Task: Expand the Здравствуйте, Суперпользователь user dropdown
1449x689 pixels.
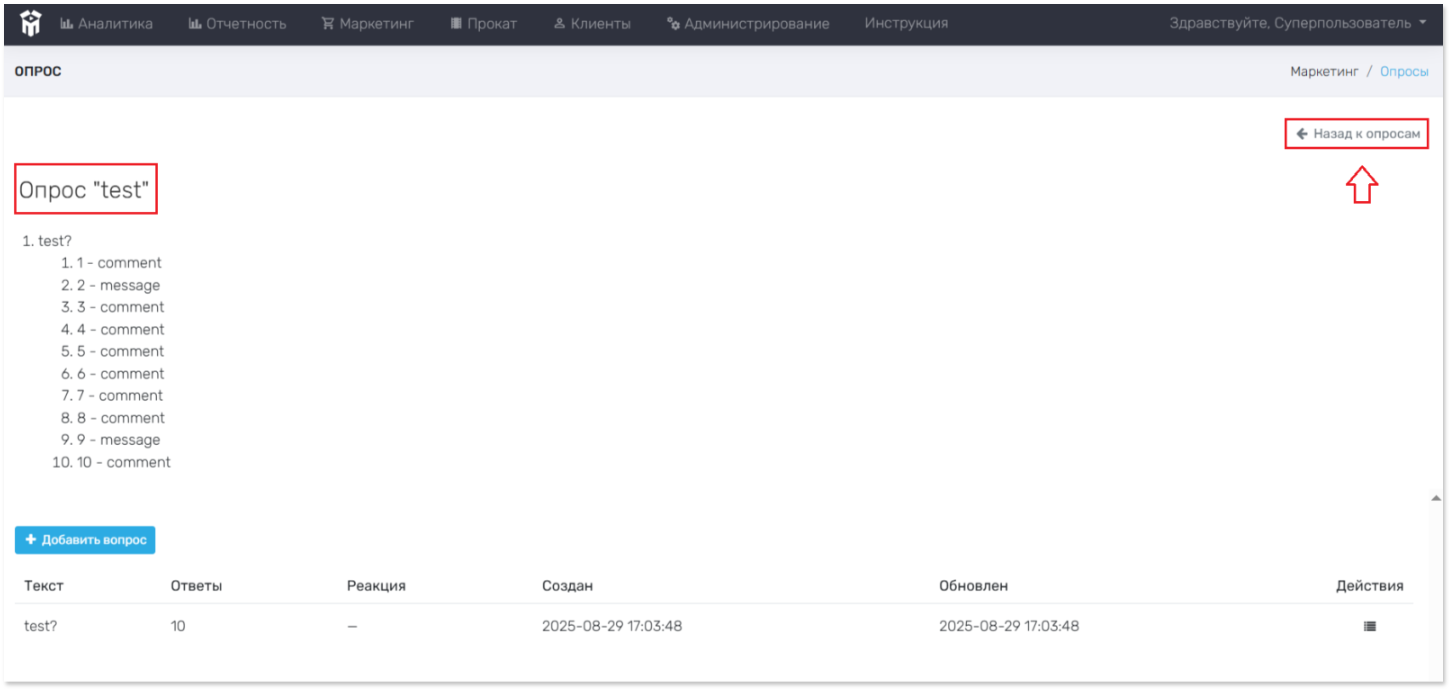Action: tap(1299, 23)
